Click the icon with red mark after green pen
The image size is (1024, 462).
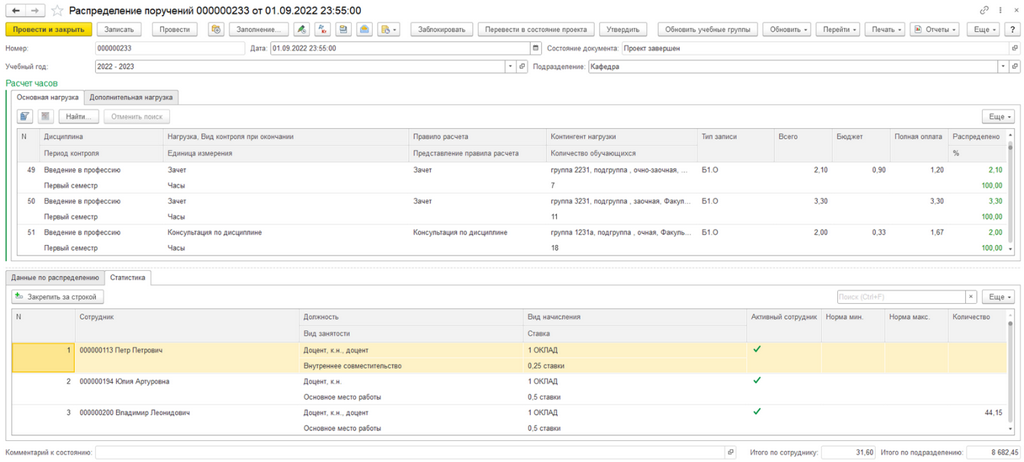pyautogui.click(x=323, y=29)
